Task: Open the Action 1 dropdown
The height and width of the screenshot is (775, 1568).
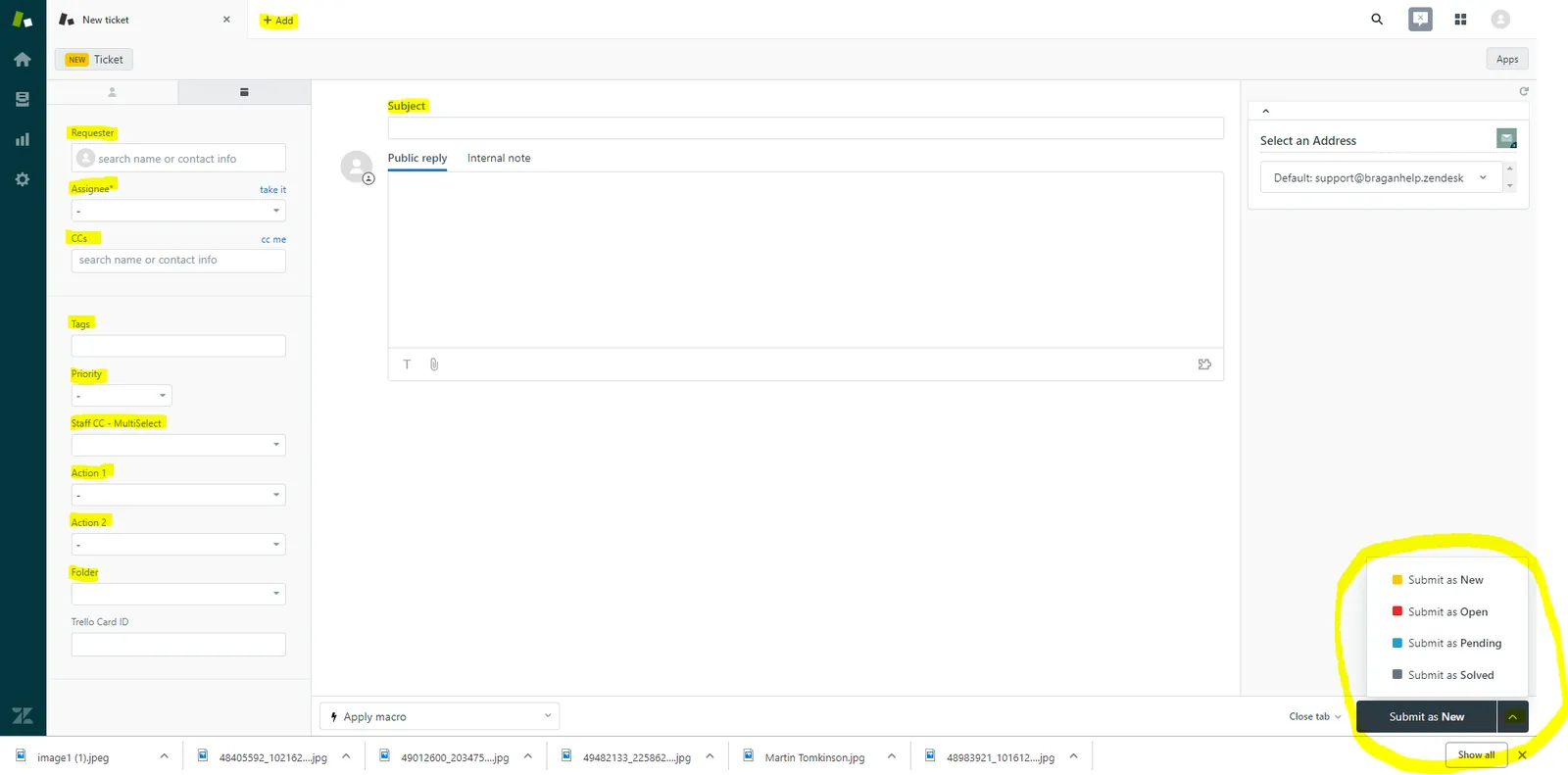Action: [x=178, y=495]
